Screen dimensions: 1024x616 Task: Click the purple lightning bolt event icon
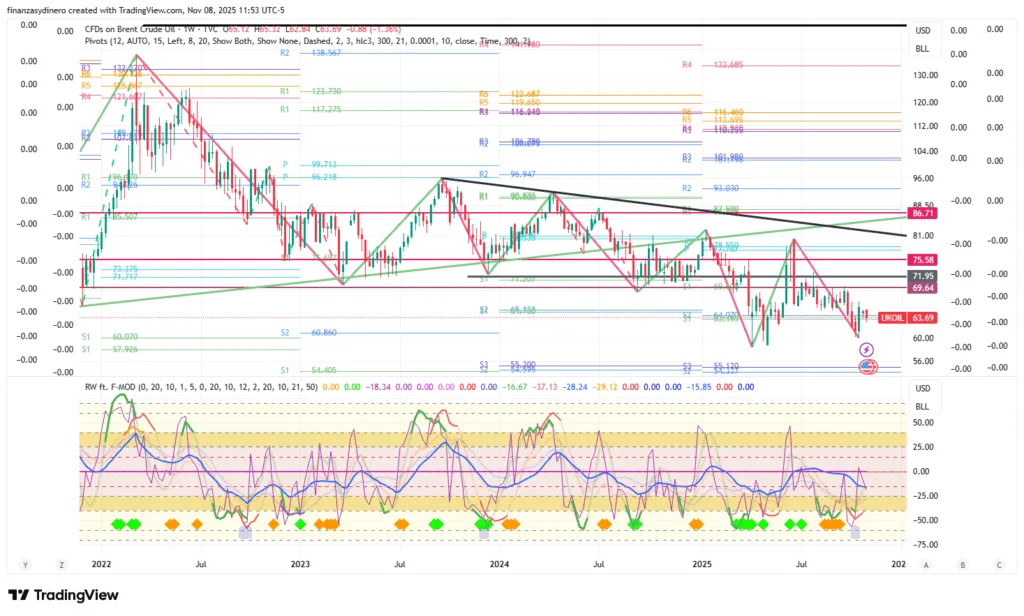tap(867, 349)
